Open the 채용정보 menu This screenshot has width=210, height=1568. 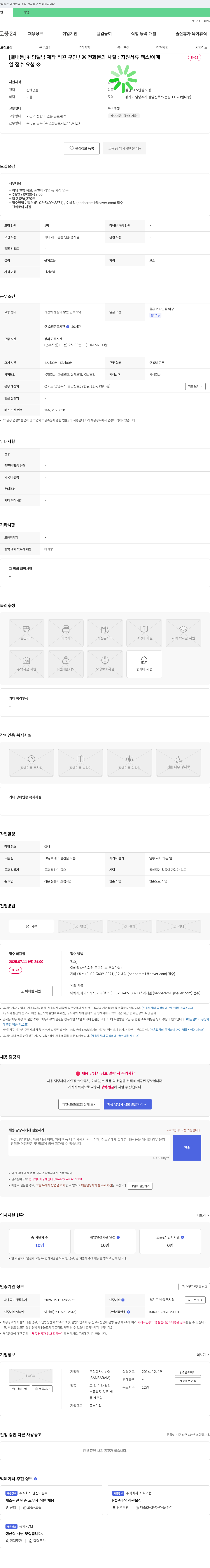click(x=35, y=33)
